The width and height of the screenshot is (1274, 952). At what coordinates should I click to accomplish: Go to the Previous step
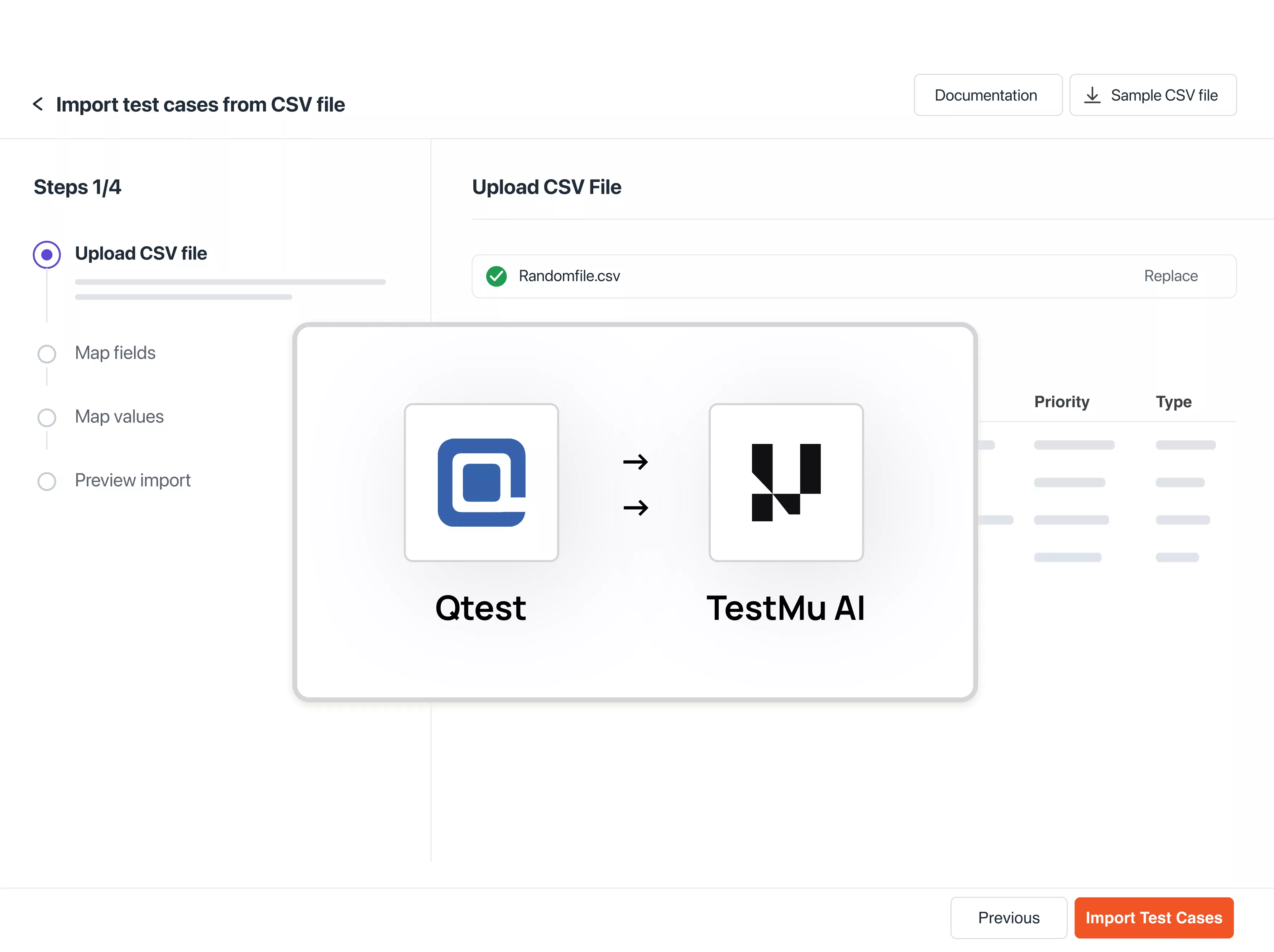click(1009, 918)
